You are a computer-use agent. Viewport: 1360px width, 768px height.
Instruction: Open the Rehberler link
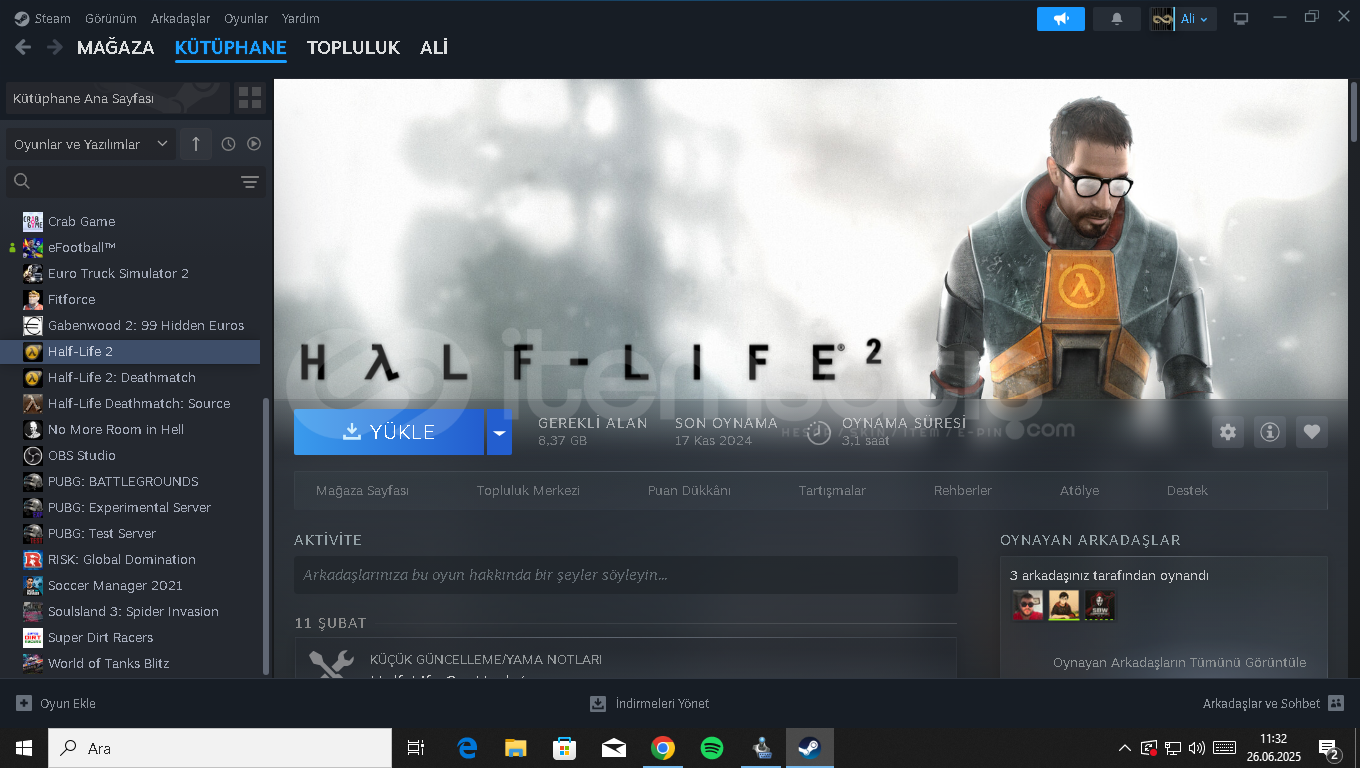(x=963, y=491)
